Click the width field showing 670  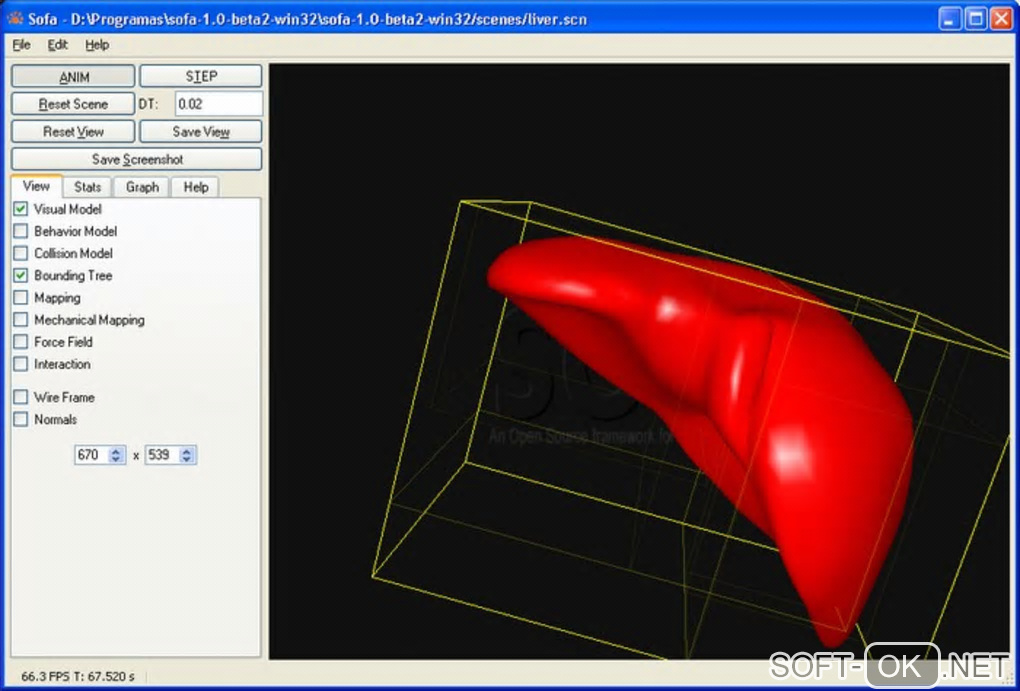pos(91,455)
